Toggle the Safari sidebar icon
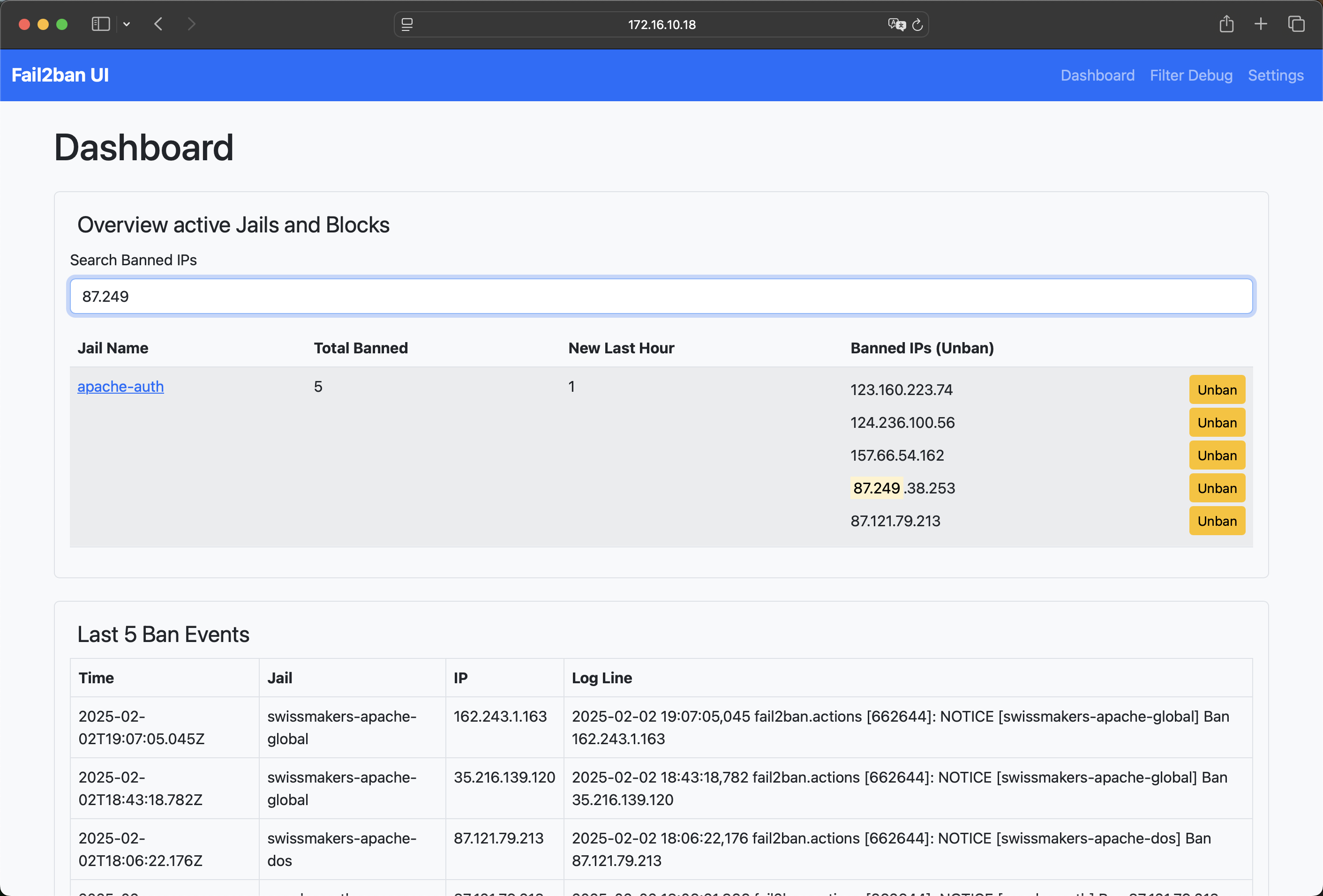1323x896 pixels. coord(100,24)
